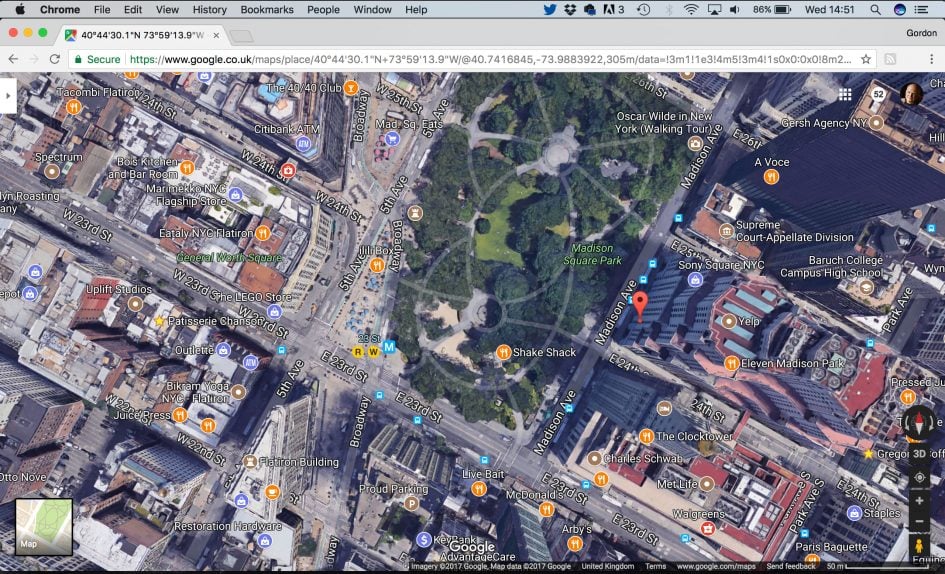Go back to the previous page
The height and width of the screenshot is (574, 945).
click(x=13, y=59)
